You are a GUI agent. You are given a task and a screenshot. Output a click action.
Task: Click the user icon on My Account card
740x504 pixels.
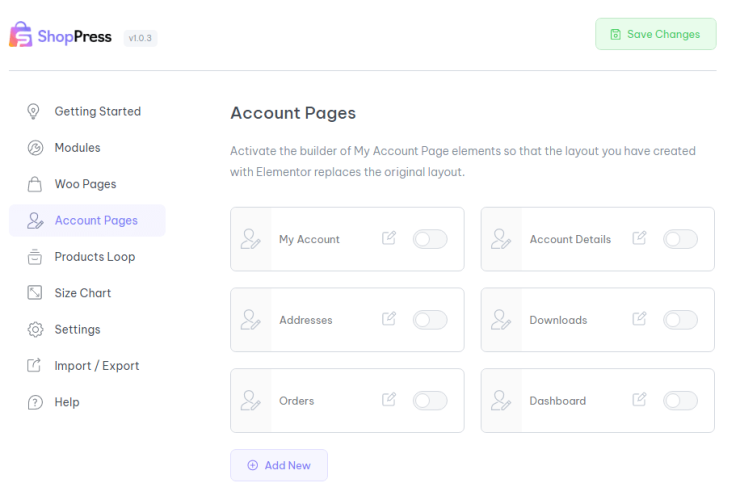tap(250, 239)
